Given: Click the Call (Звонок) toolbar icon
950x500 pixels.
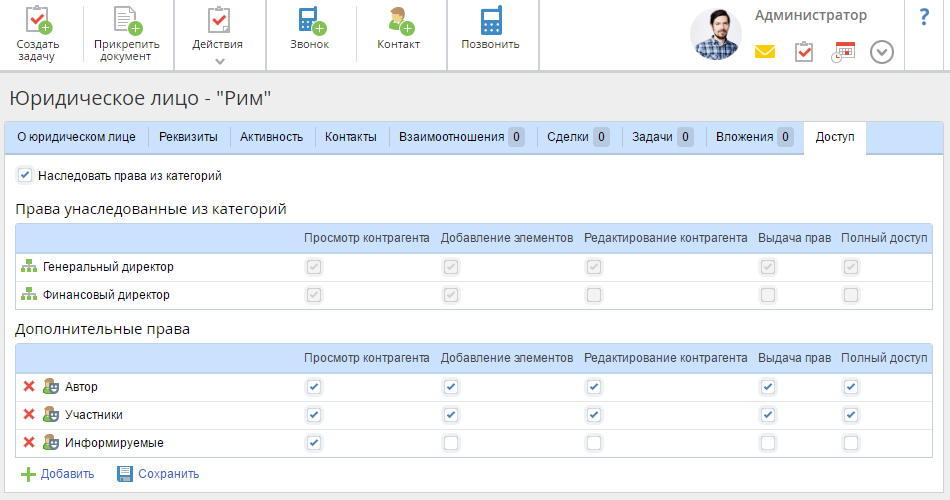Looking at the screenshot, I should click(310, 21).
